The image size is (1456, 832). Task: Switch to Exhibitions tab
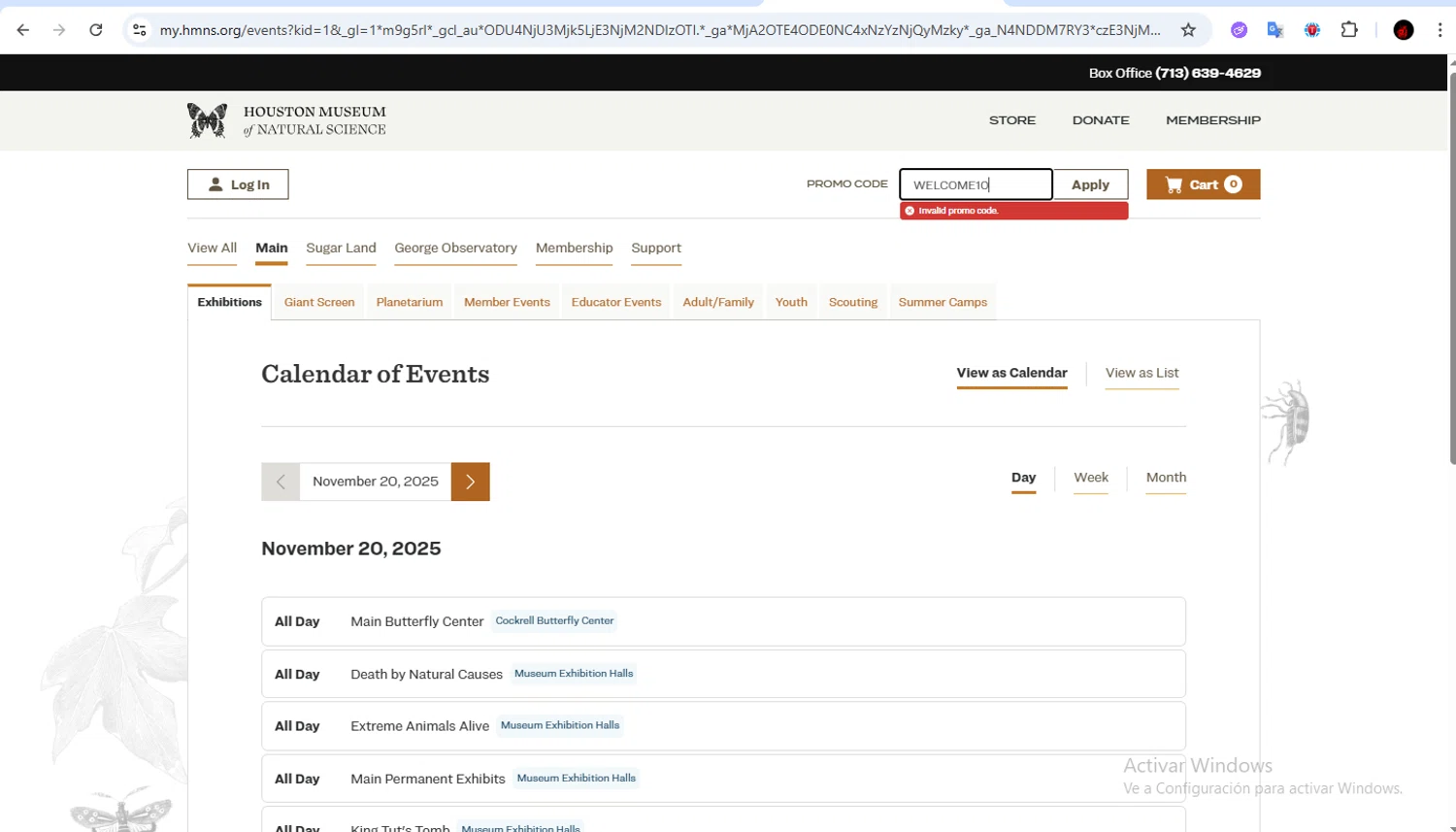(229, 302)
